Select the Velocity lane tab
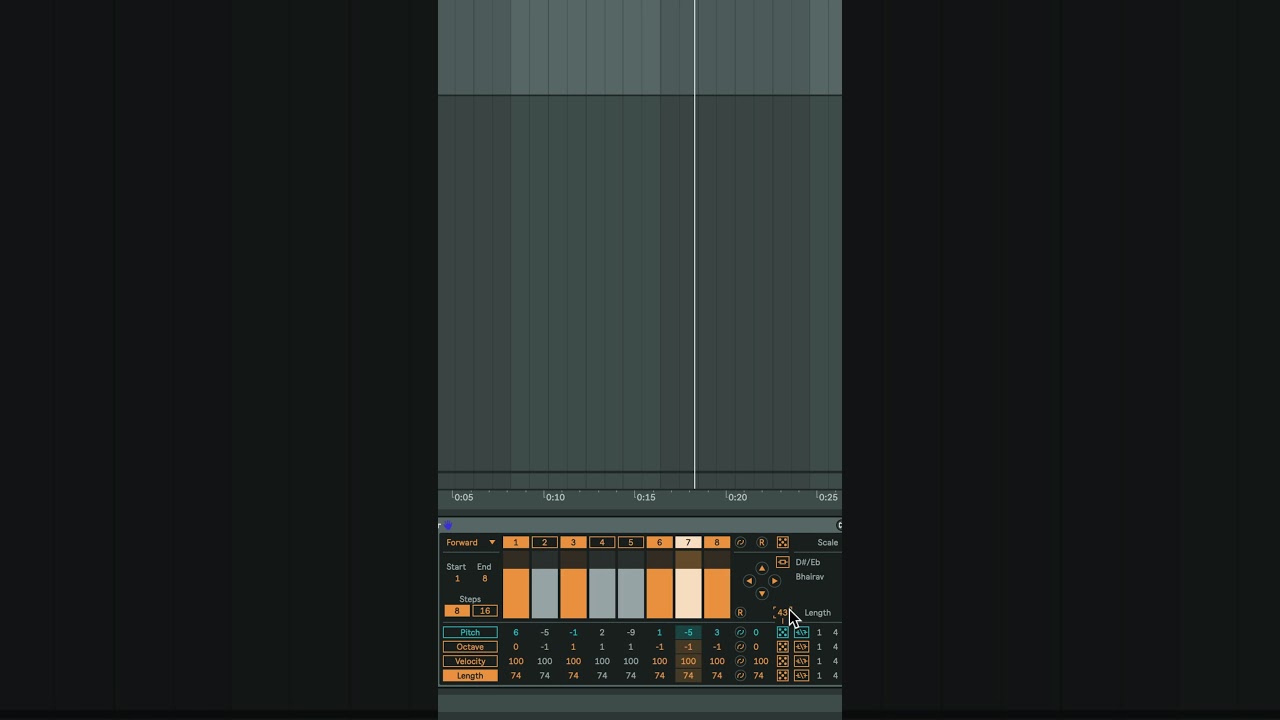Image resolution: width=1280 pixels, height=720 pixels. point(470,661)
